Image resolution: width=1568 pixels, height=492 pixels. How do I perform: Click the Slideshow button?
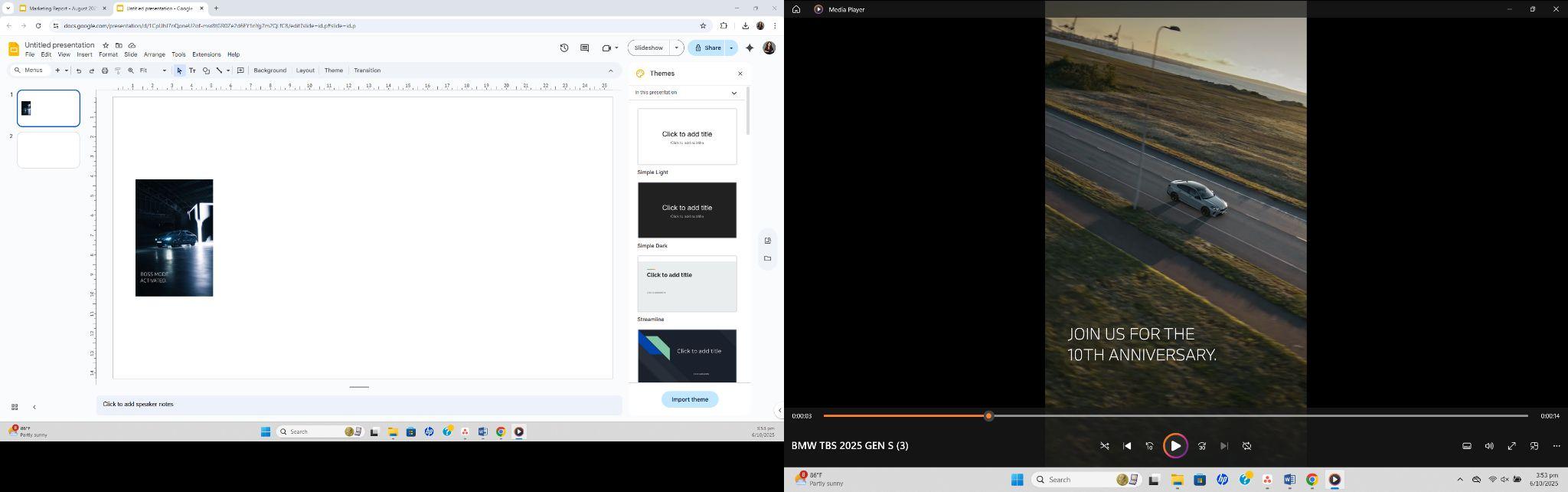648,48
